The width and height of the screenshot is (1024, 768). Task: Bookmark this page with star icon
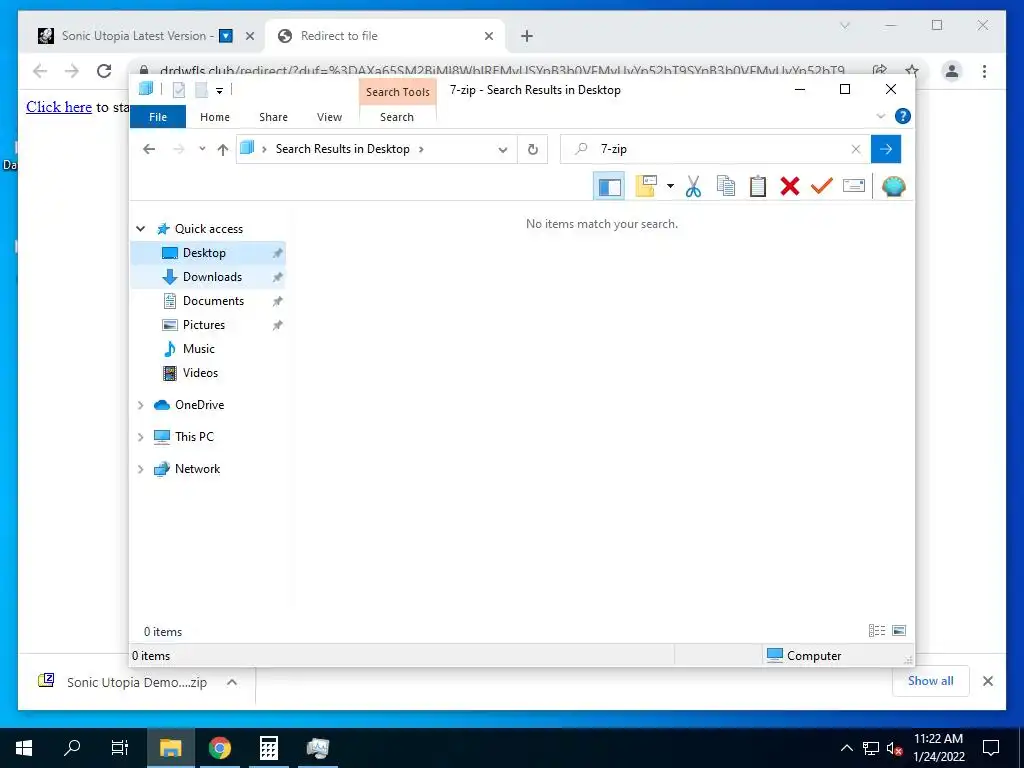pos(912,71)
